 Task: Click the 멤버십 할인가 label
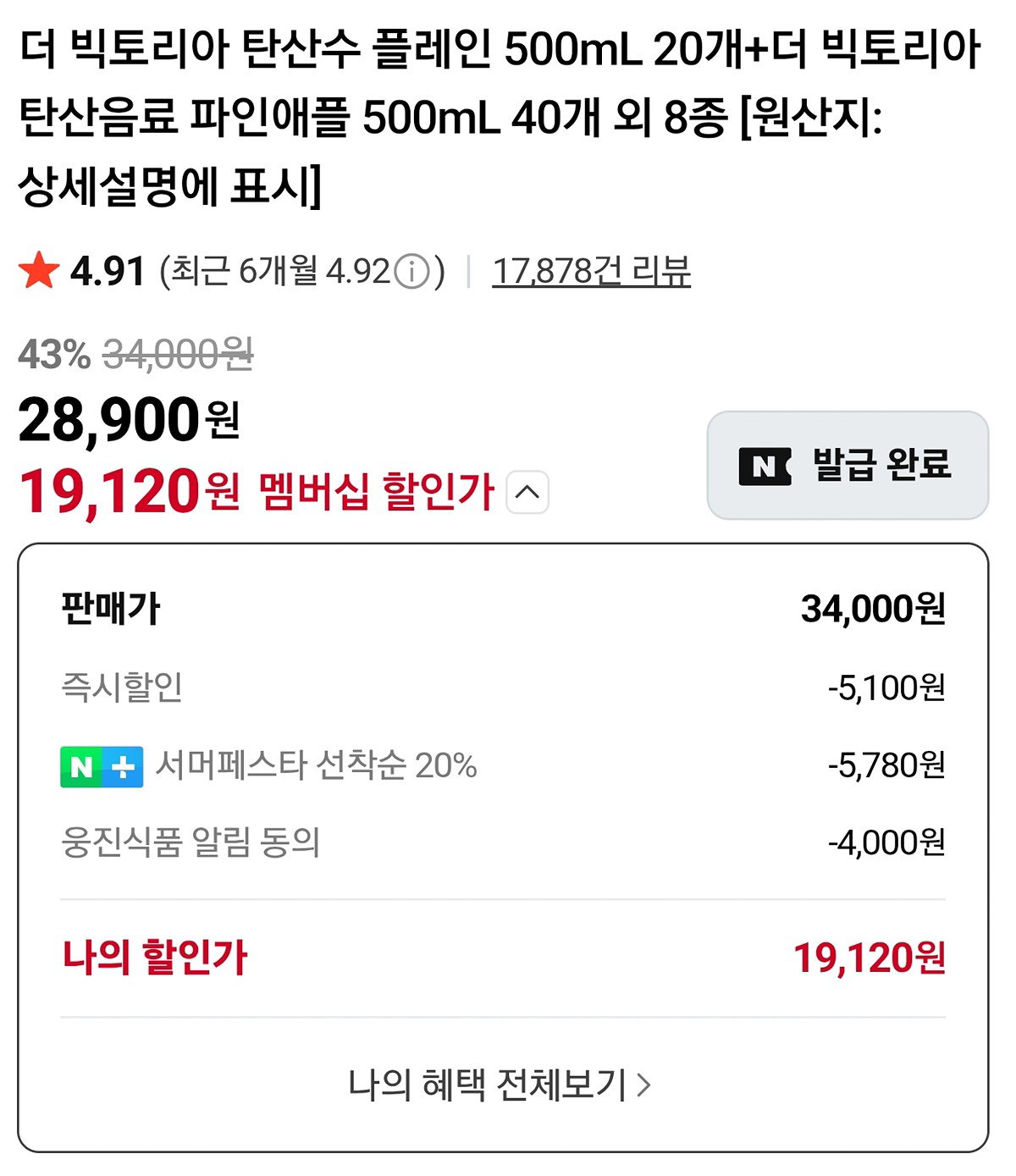click(x=377, y=491)
